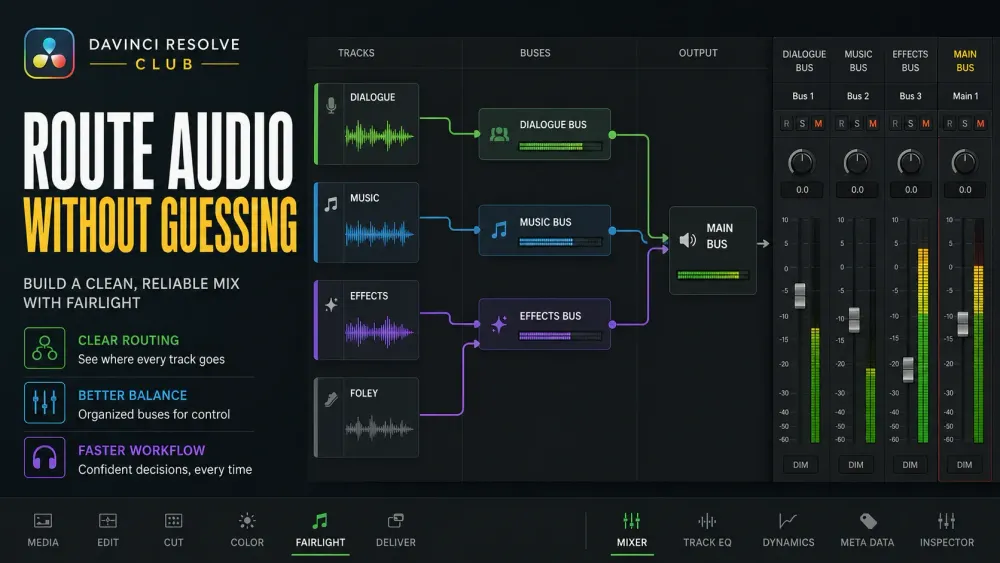Open the Cut page
Image resolution: width=1000 pixels, height=563 pixels.
coord(173,530)
